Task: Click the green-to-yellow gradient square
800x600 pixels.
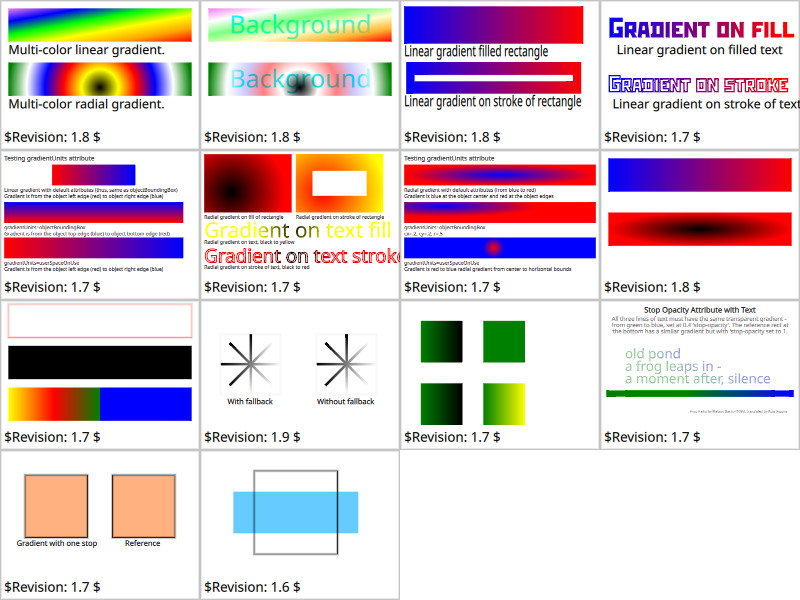Action: pos(503,403)
